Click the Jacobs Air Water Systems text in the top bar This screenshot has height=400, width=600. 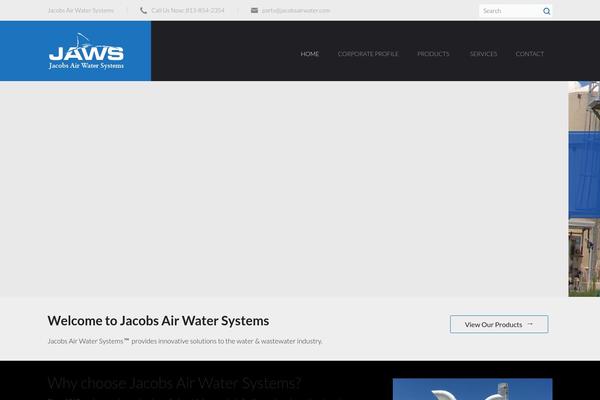pos(81,10)
